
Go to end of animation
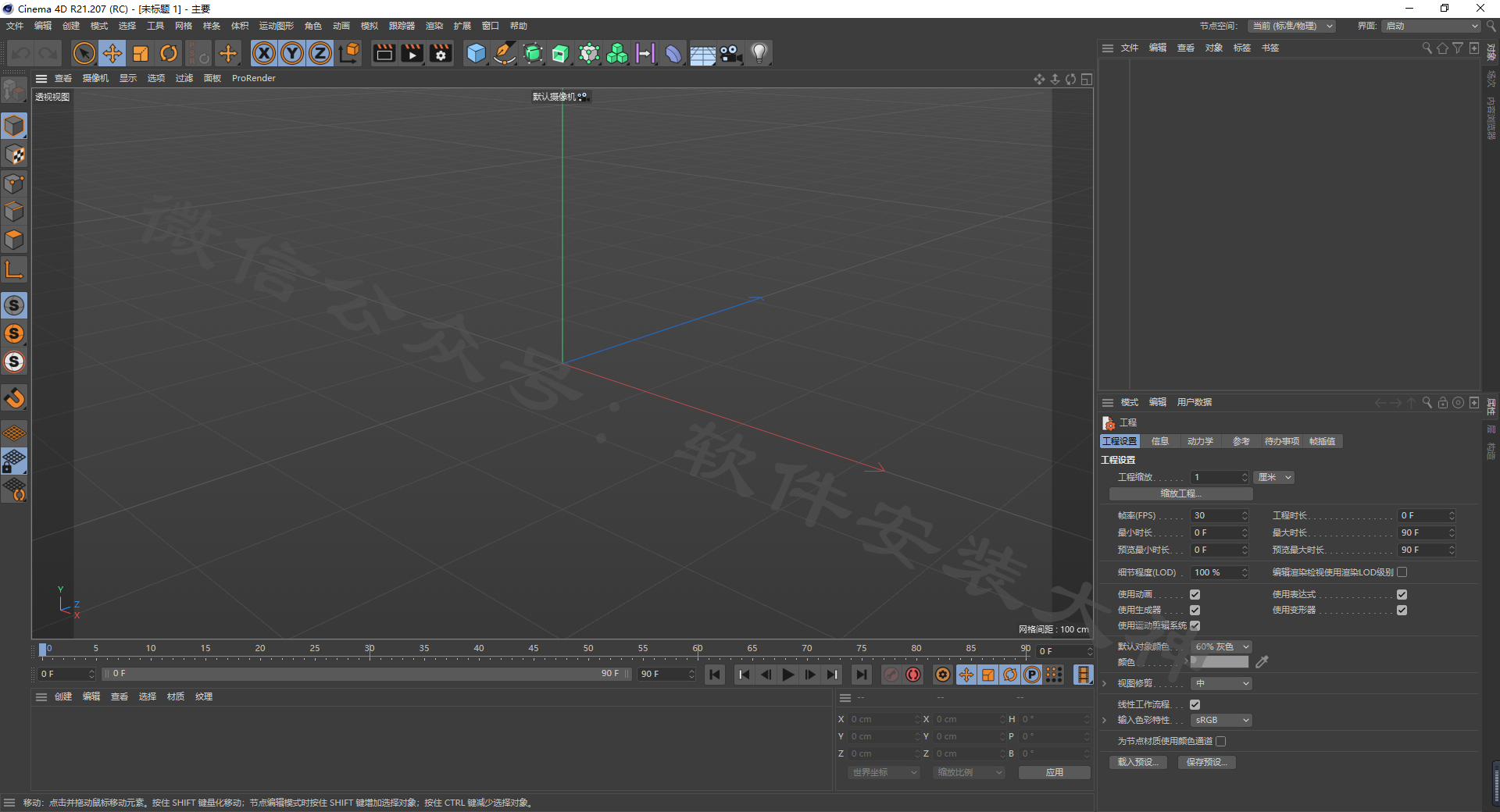862,675
